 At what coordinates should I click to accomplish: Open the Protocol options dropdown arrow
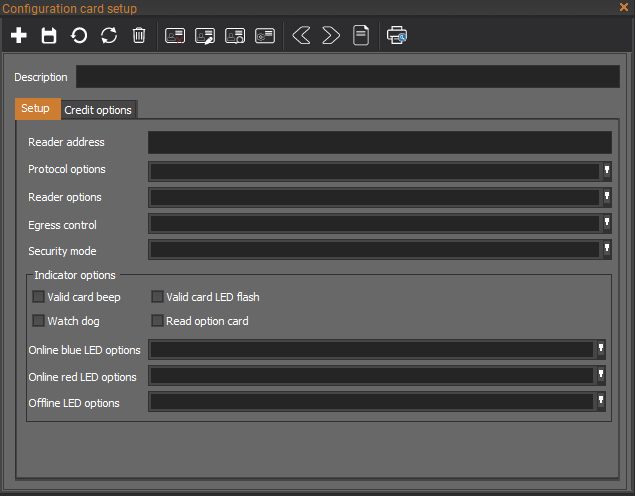607,171
